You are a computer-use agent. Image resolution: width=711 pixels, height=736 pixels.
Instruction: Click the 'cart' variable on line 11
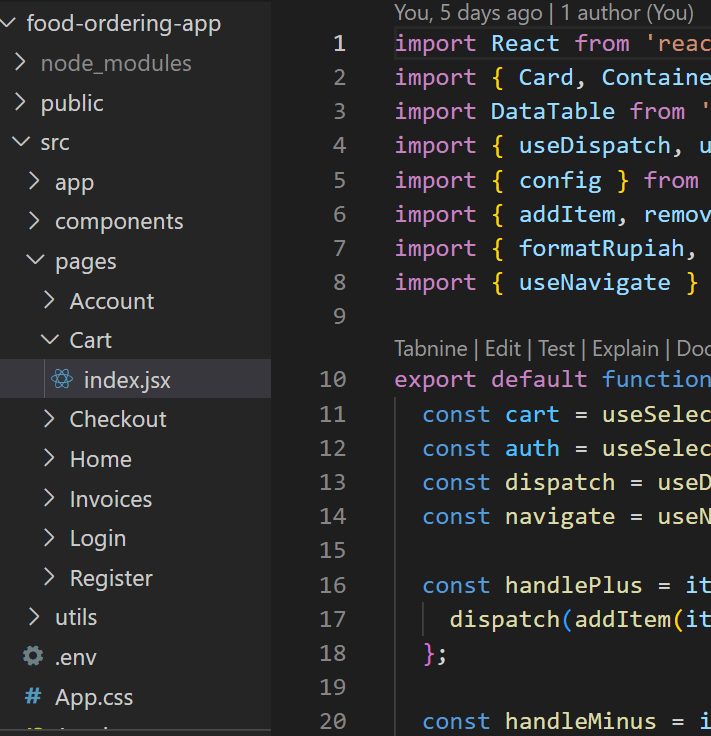[532, 415]
